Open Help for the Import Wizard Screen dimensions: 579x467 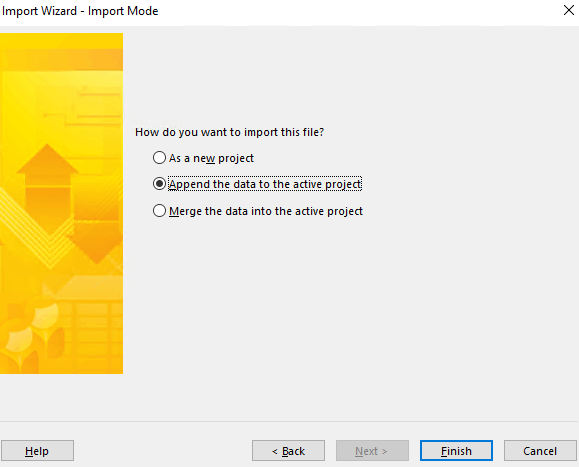coord(37,450)
